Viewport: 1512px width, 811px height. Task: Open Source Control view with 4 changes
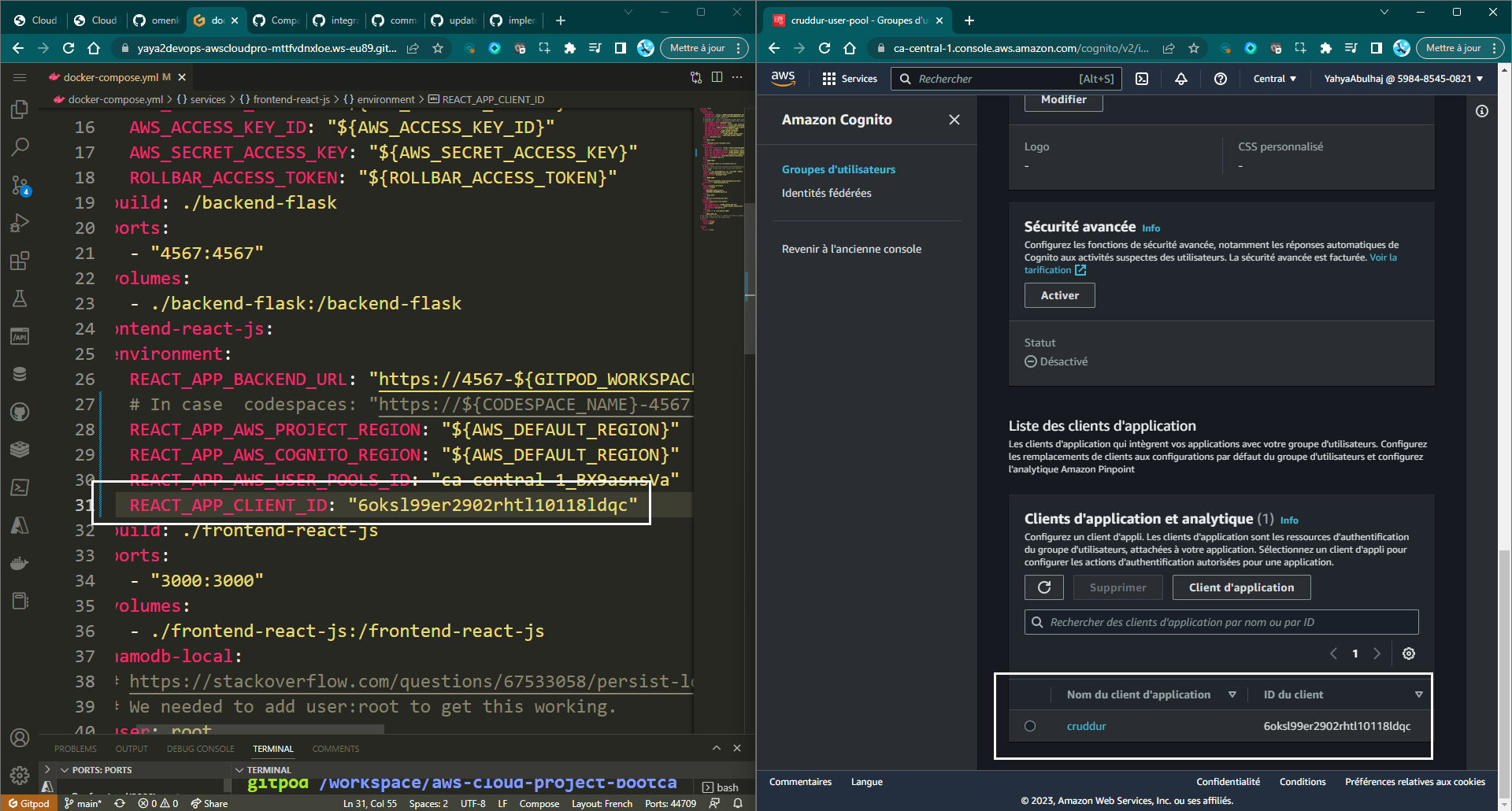[20, 185]
